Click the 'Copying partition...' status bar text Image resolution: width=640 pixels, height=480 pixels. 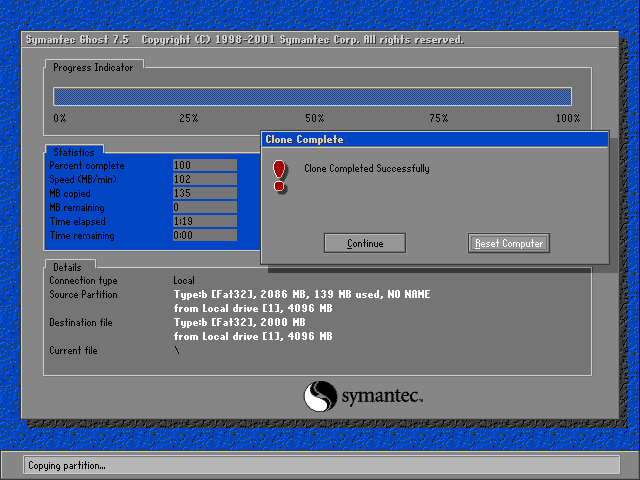click(67, 466)
